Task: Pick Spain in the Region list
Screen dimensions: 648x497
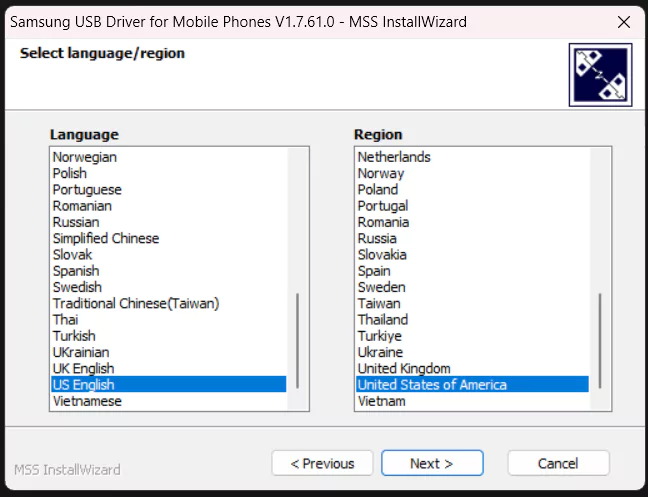Action: pyautogui.click(x=472, y=271)
